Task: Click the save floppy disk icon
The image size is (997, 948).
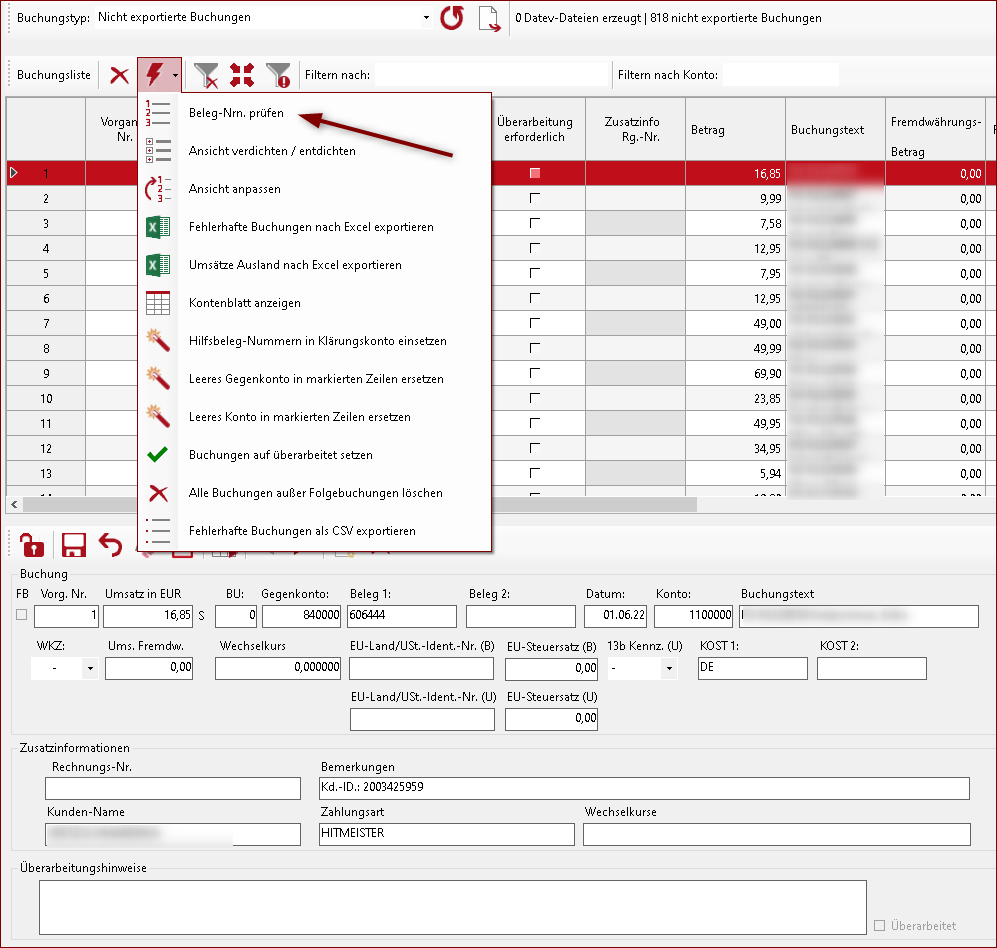Action: tap(73, 545)
